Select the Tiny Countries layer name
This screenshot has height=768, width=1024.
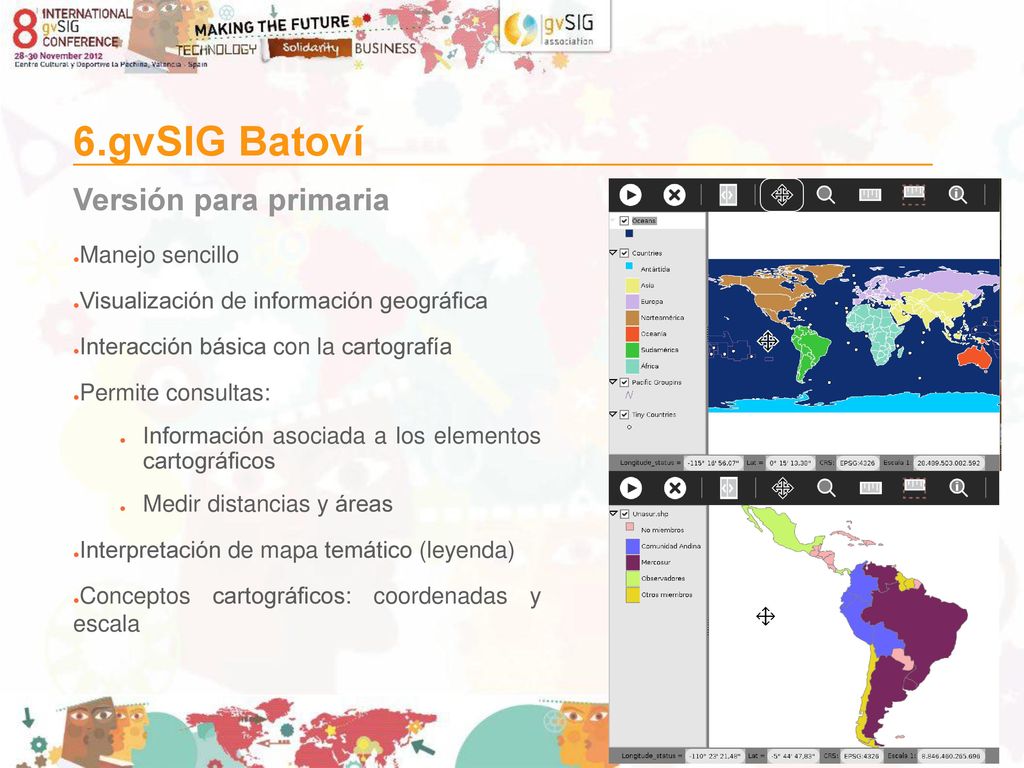(x=654, y=414)
